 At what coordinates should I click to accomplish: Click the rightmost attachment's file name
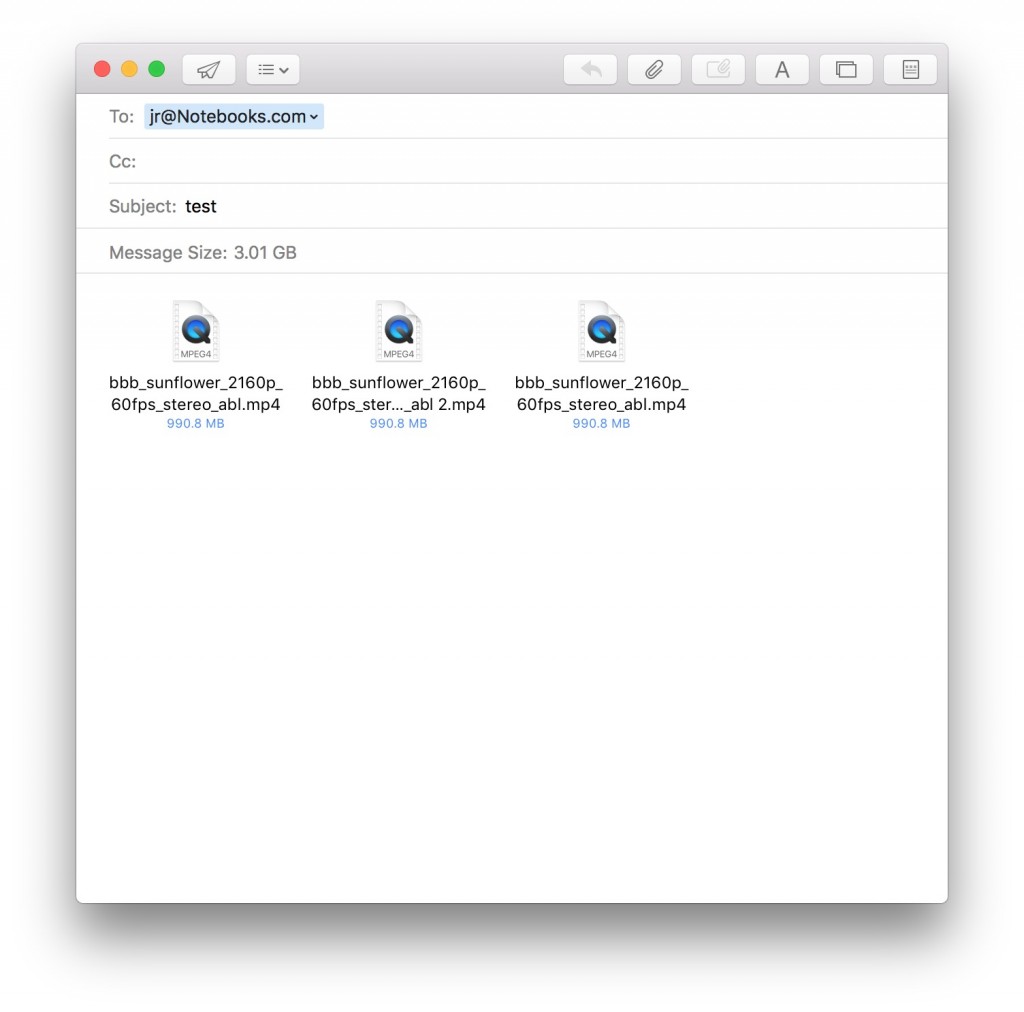[601, 393]
